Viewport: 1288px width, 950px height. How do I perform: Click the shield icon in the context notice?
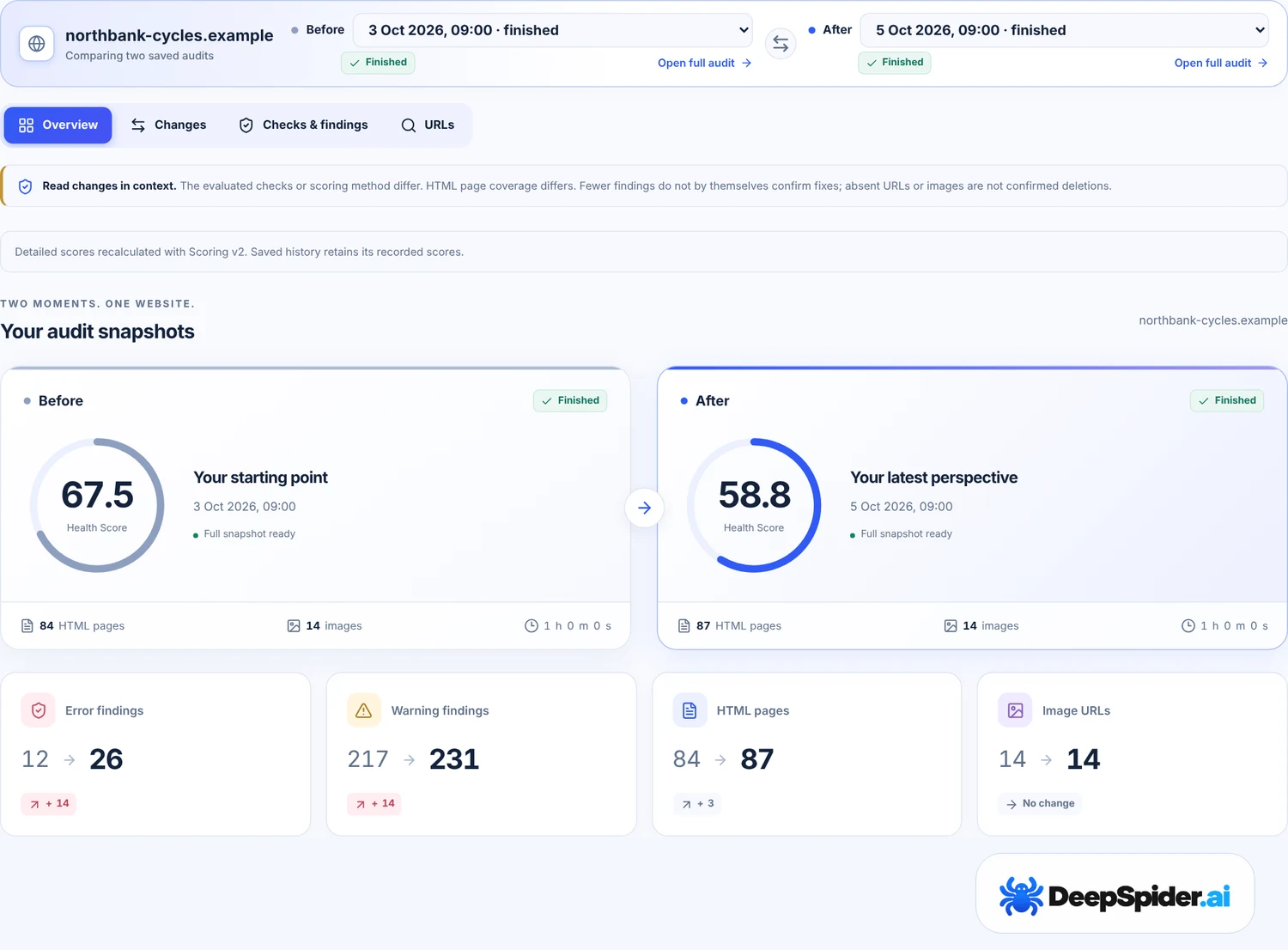26,186
